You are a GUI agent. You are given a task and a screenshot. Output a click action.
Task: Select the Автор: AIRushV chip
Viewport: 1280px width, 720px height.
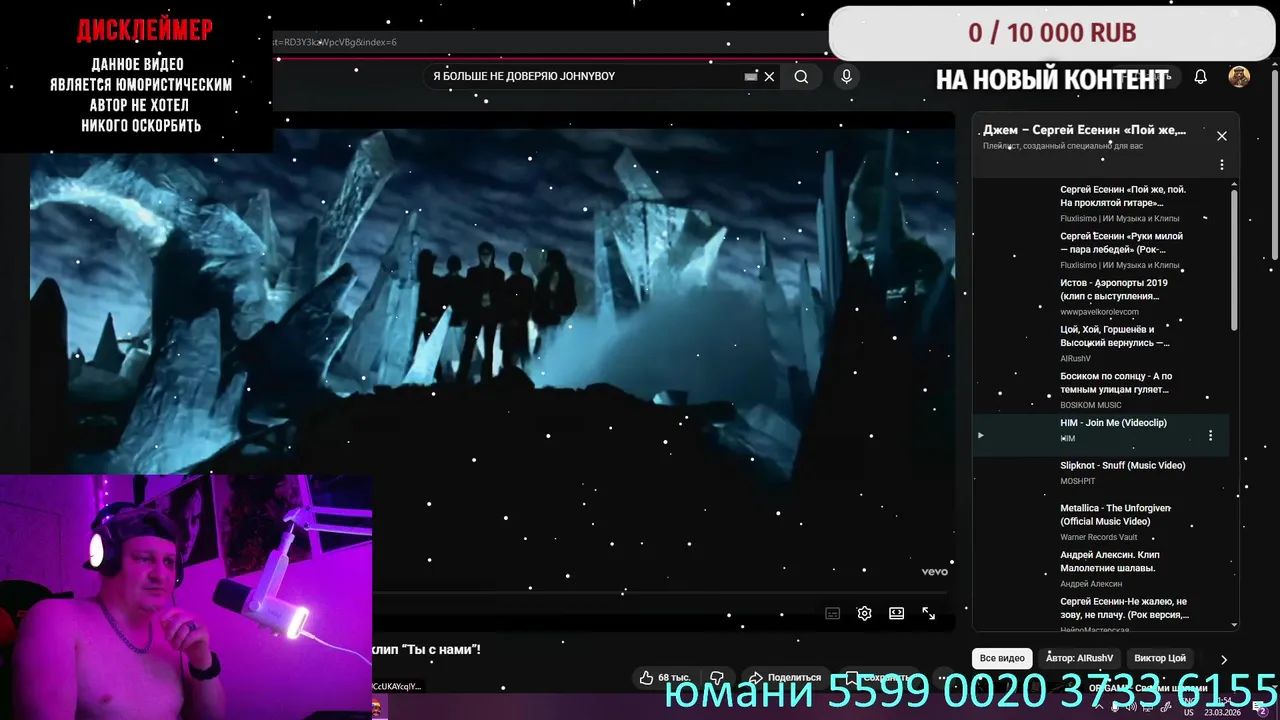1079,658
